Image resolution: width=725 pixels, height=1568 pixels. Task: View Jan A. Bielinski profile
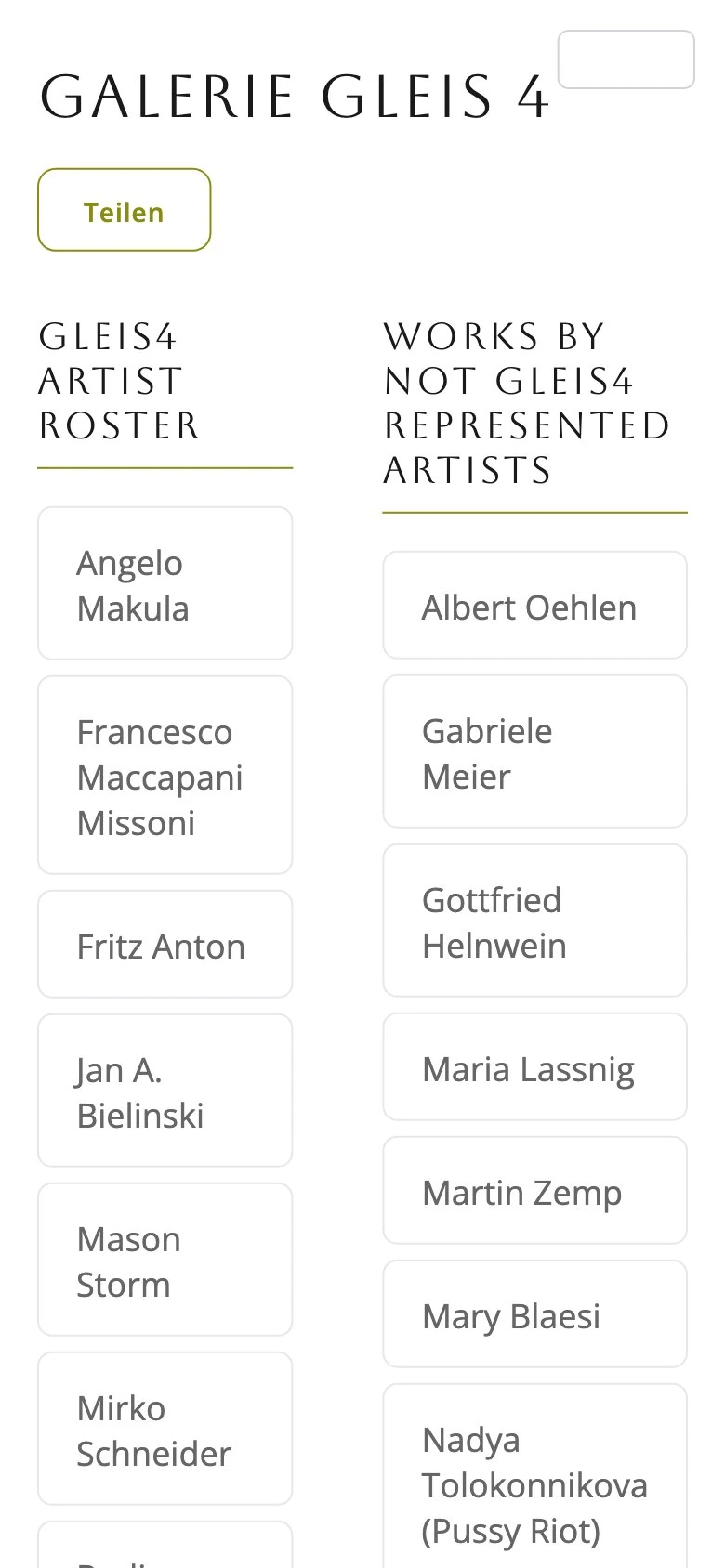(x=165, y=1091)
